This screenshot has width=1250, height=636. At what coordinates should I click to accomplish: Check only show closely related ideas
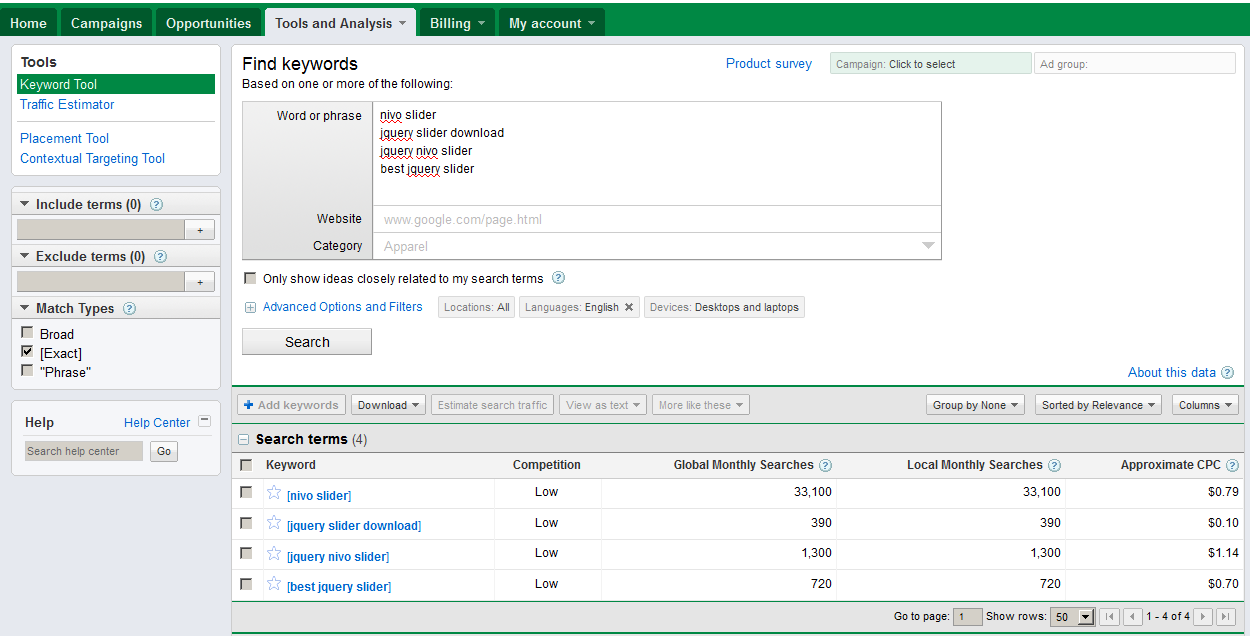click(x=250, y=279)
